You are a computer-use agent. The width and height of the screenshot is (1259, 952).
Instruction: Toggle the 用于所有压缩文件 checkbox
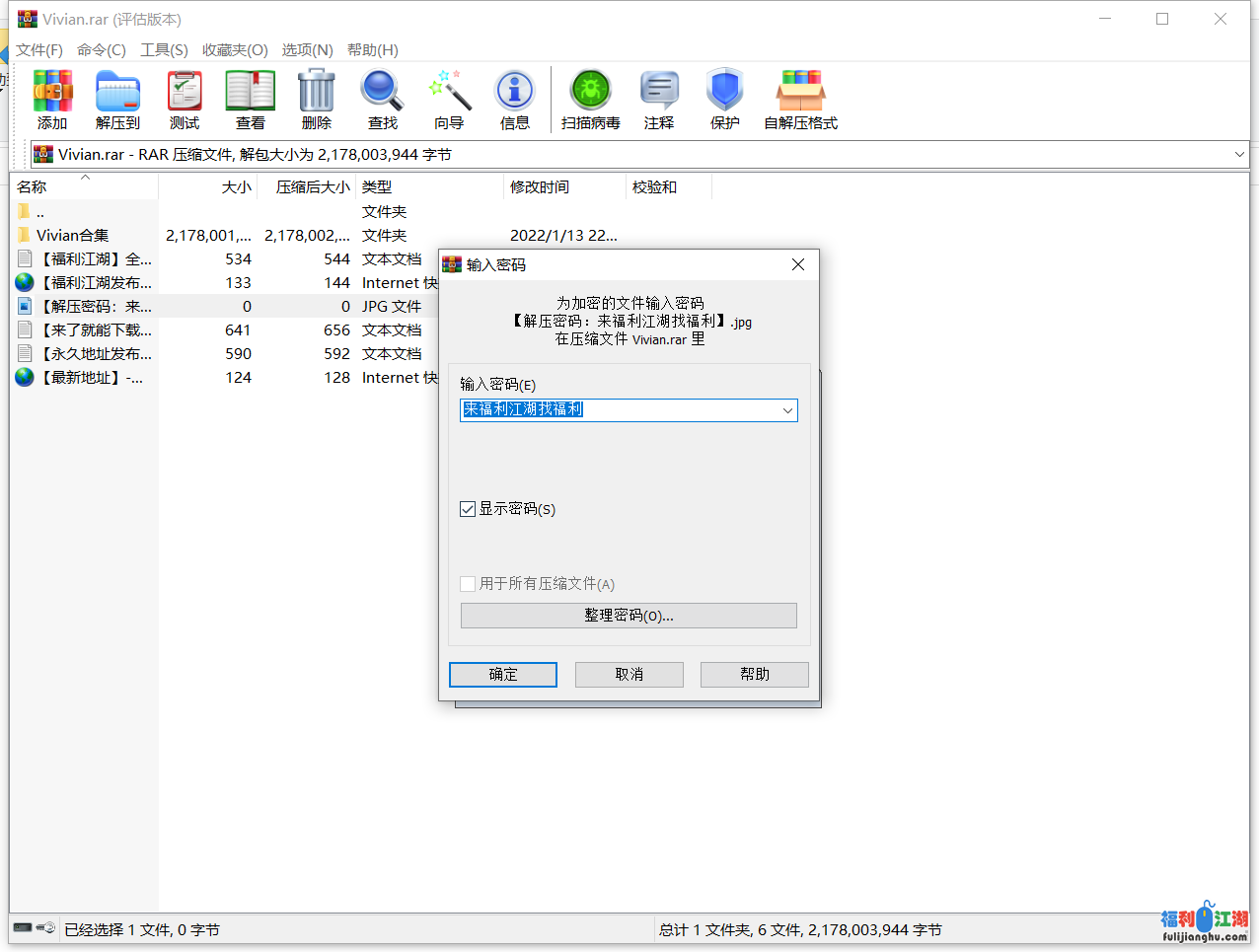coord(468,584)
